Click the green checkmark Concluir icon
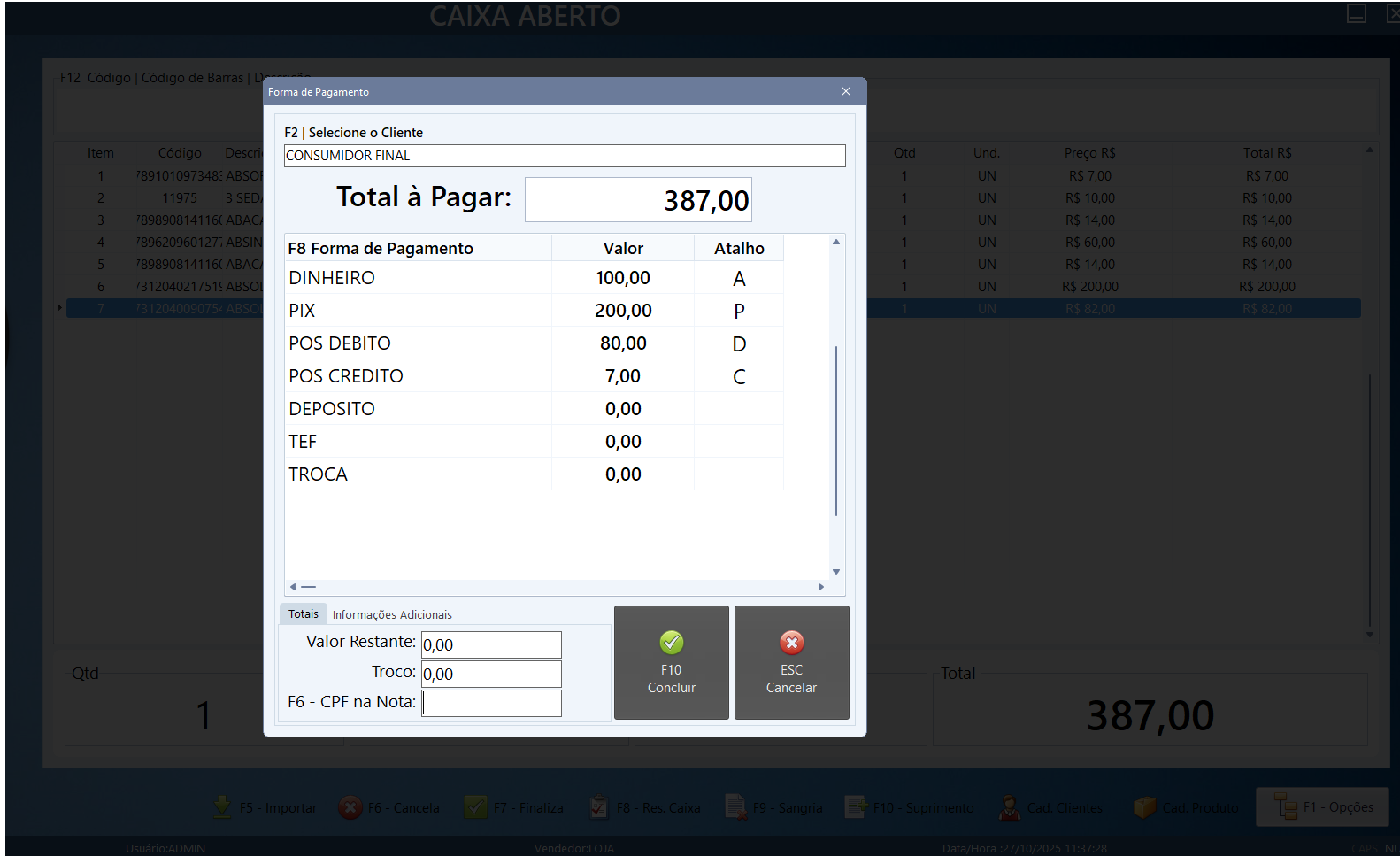Viewport: 1400px width, 864px height. (671, 643)
